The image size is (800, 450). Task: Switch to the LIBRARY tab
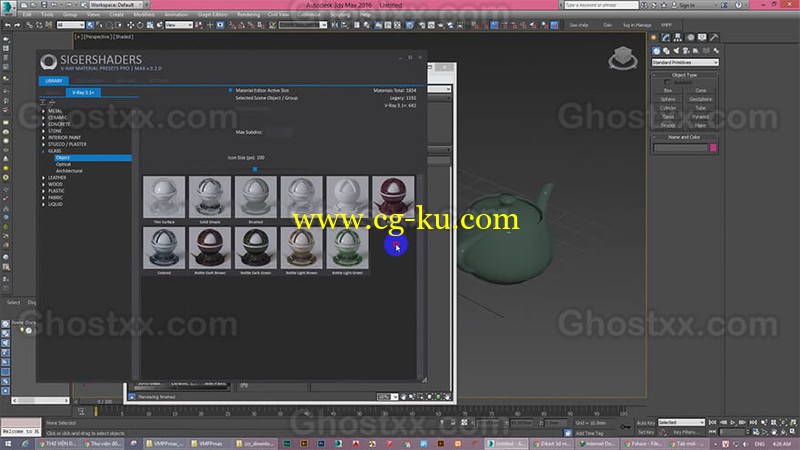click(54, 81)
